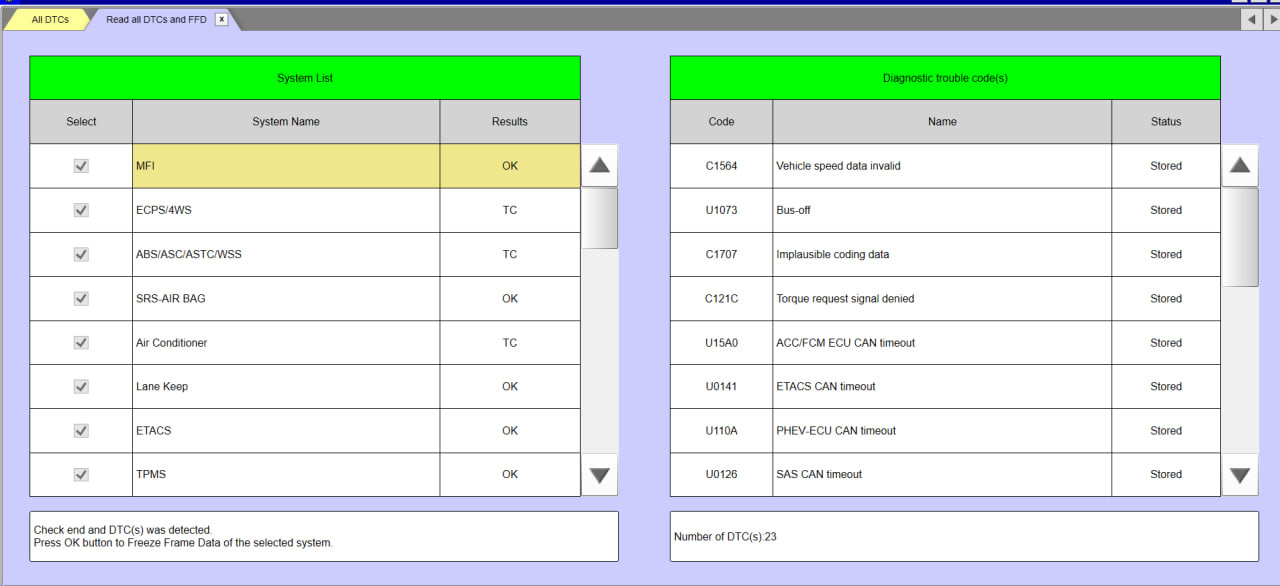Click the Results column header
The image size is (1280, 586).
(509, 122)
